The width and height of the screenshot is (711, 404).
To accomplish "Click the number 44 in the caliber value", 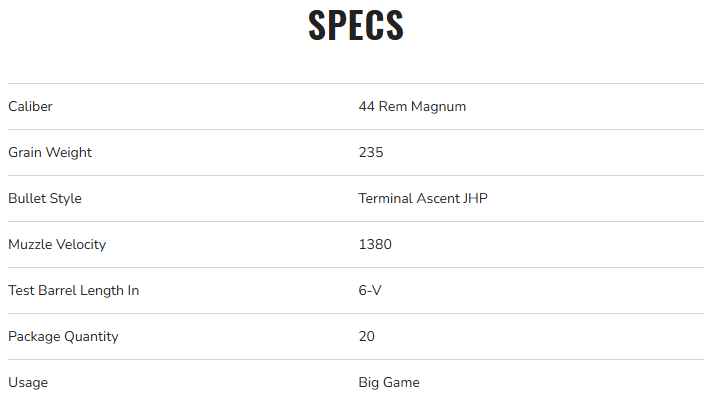I will (x=367, y=107).
